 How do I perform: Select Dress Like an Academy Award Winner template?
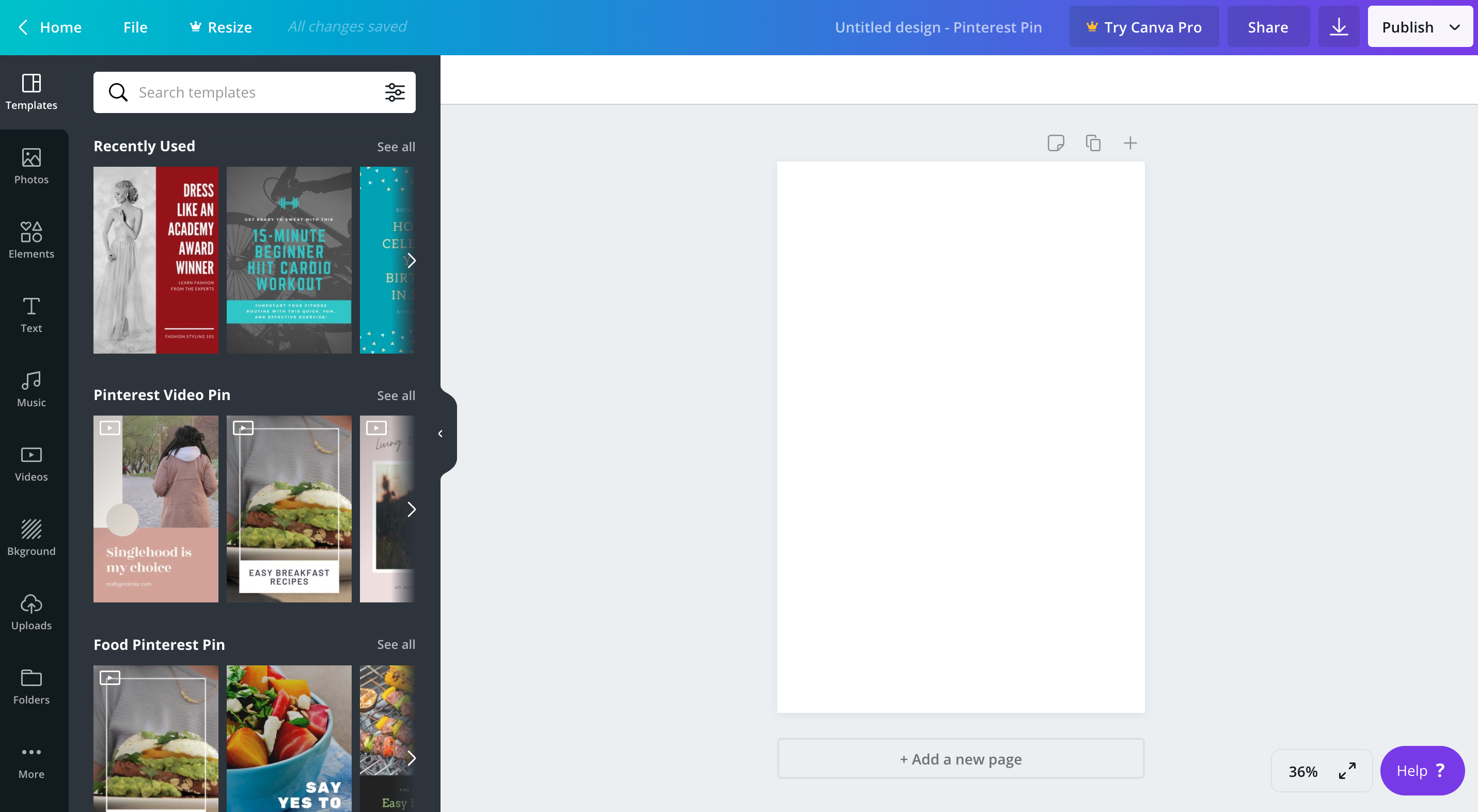[x=156, y=260]
